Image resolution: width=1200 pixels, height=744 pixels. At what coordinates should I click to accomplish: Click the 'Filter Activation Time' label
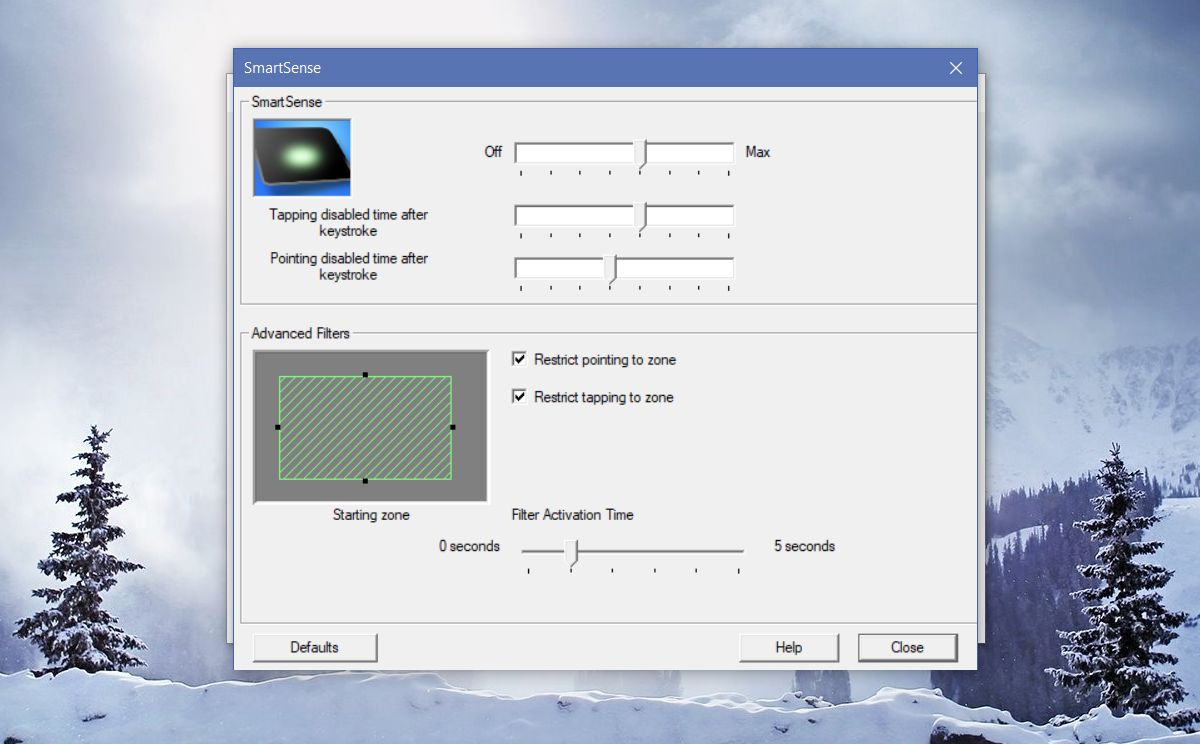pos(572,515)
